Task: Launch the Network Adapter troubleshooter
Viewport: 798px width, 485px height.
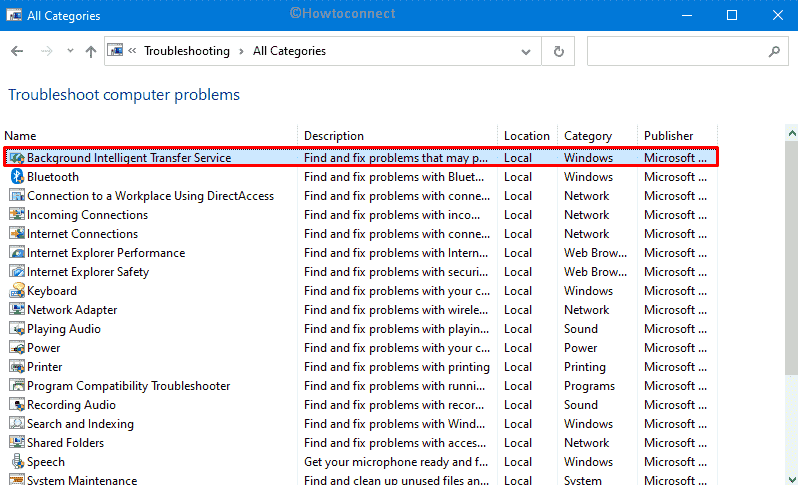Action: [72, 309]
